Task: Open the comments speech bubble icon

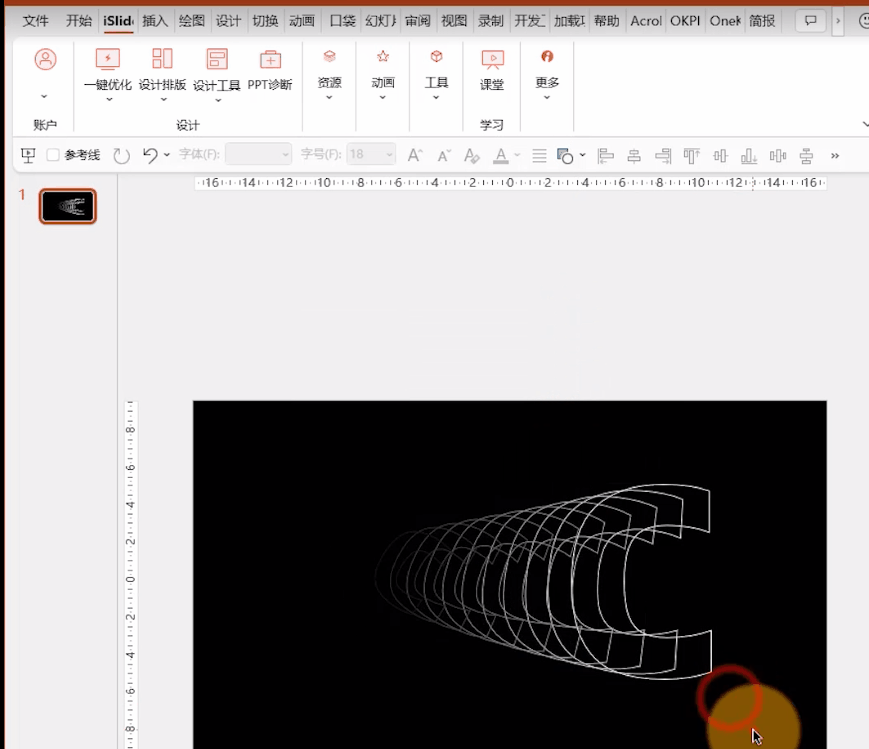Action: 810,21
